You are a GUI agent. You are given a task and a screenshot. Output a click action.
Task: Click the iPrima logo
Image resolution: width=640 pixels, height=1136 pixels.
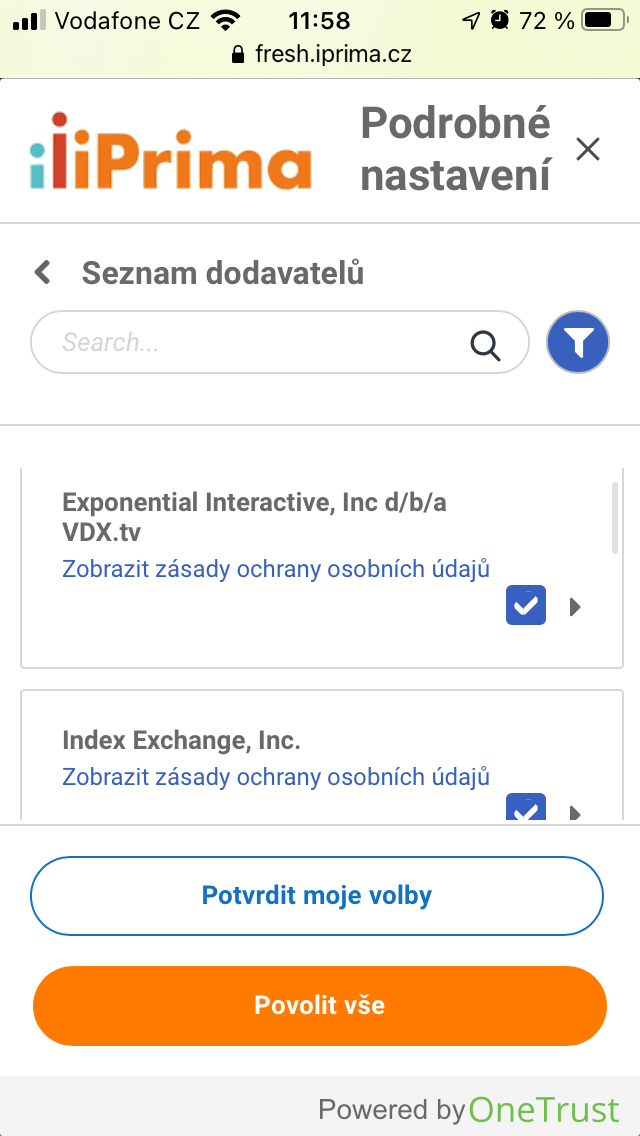point(171,152)
